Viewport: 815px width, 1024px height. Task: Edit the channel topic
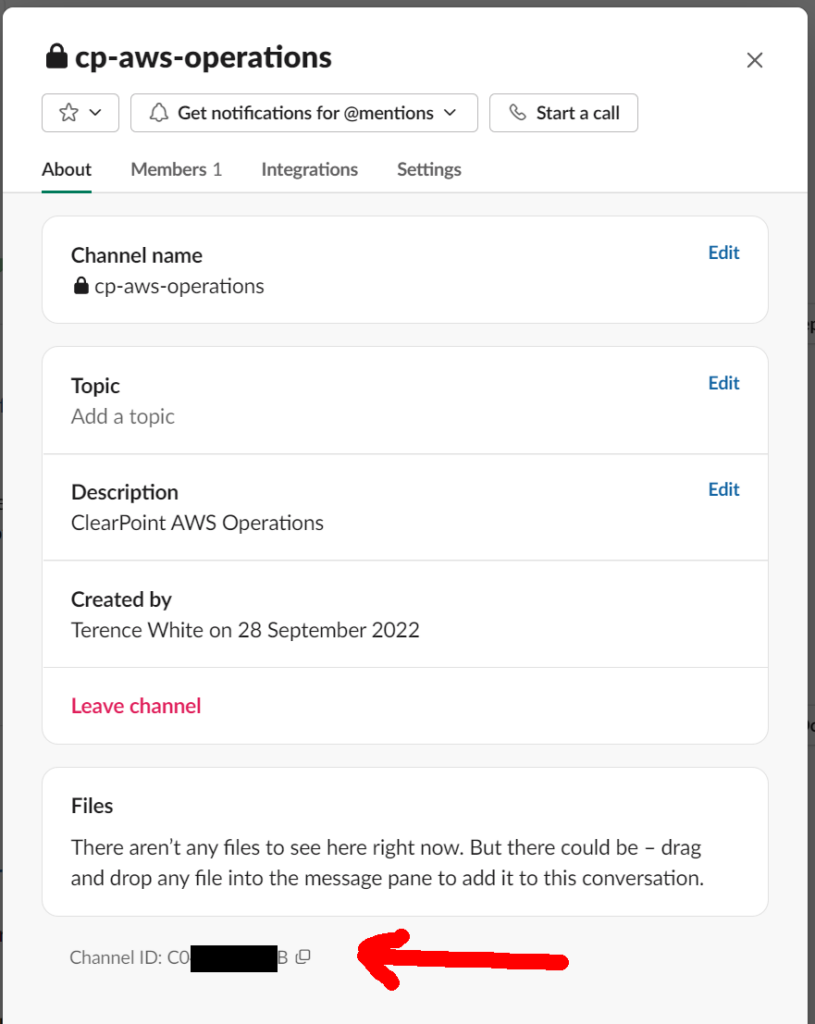723,382
